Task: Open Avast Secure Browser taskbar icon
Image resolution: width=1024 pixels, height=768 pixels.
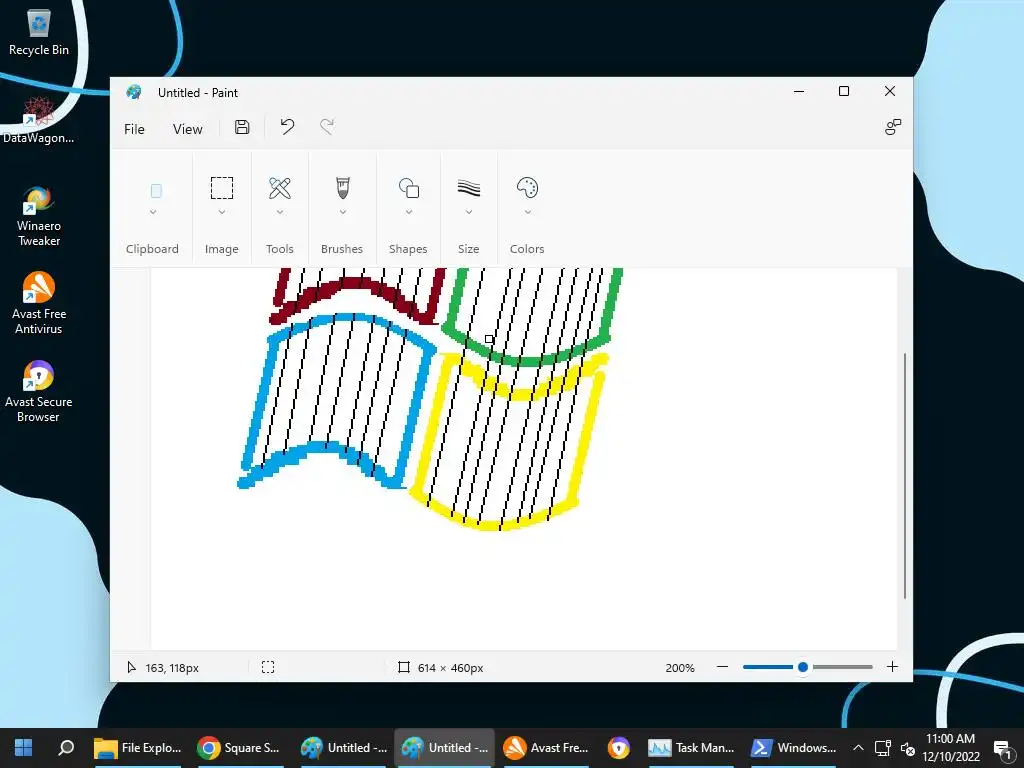Action: tap(618, 748)
